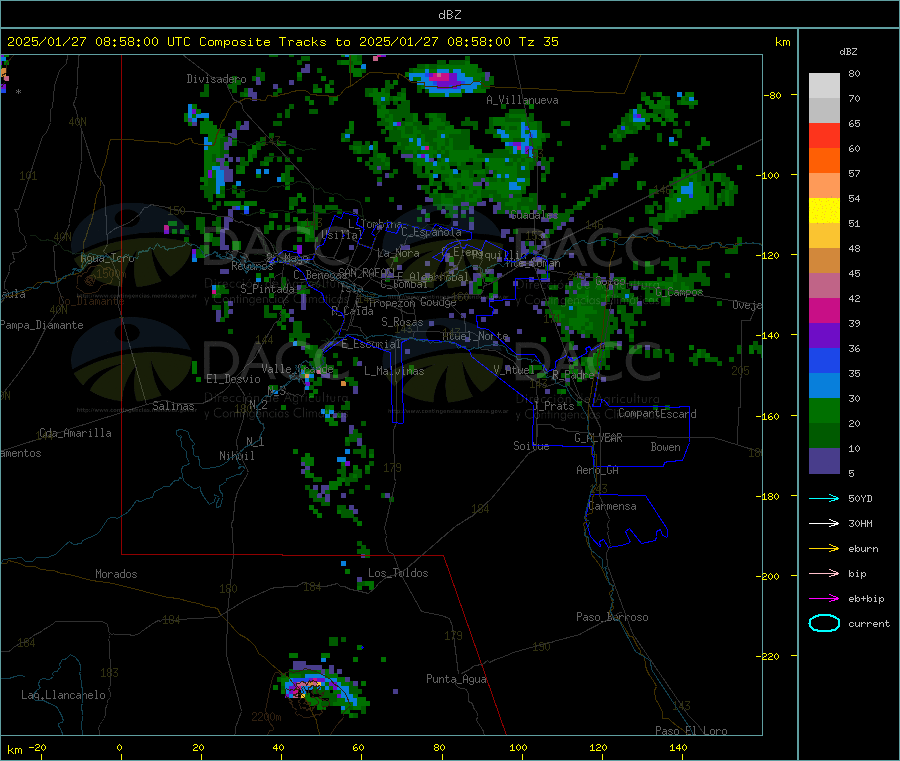900x761 pixels.
Task: Click the bip pink arrow legend icon
Action: [x=824, y=573]
